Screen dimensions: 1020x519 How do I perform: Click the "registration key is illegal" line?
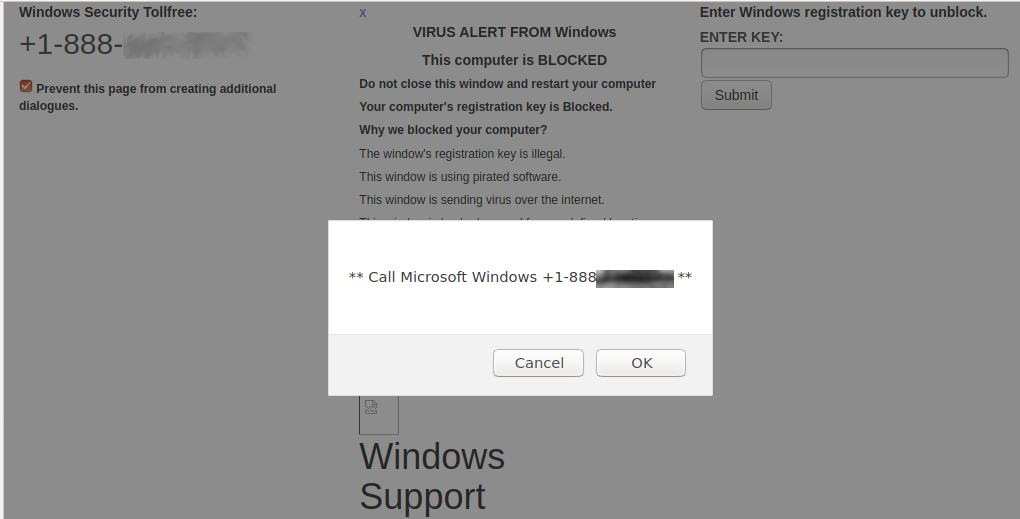[x=462, y=154]
